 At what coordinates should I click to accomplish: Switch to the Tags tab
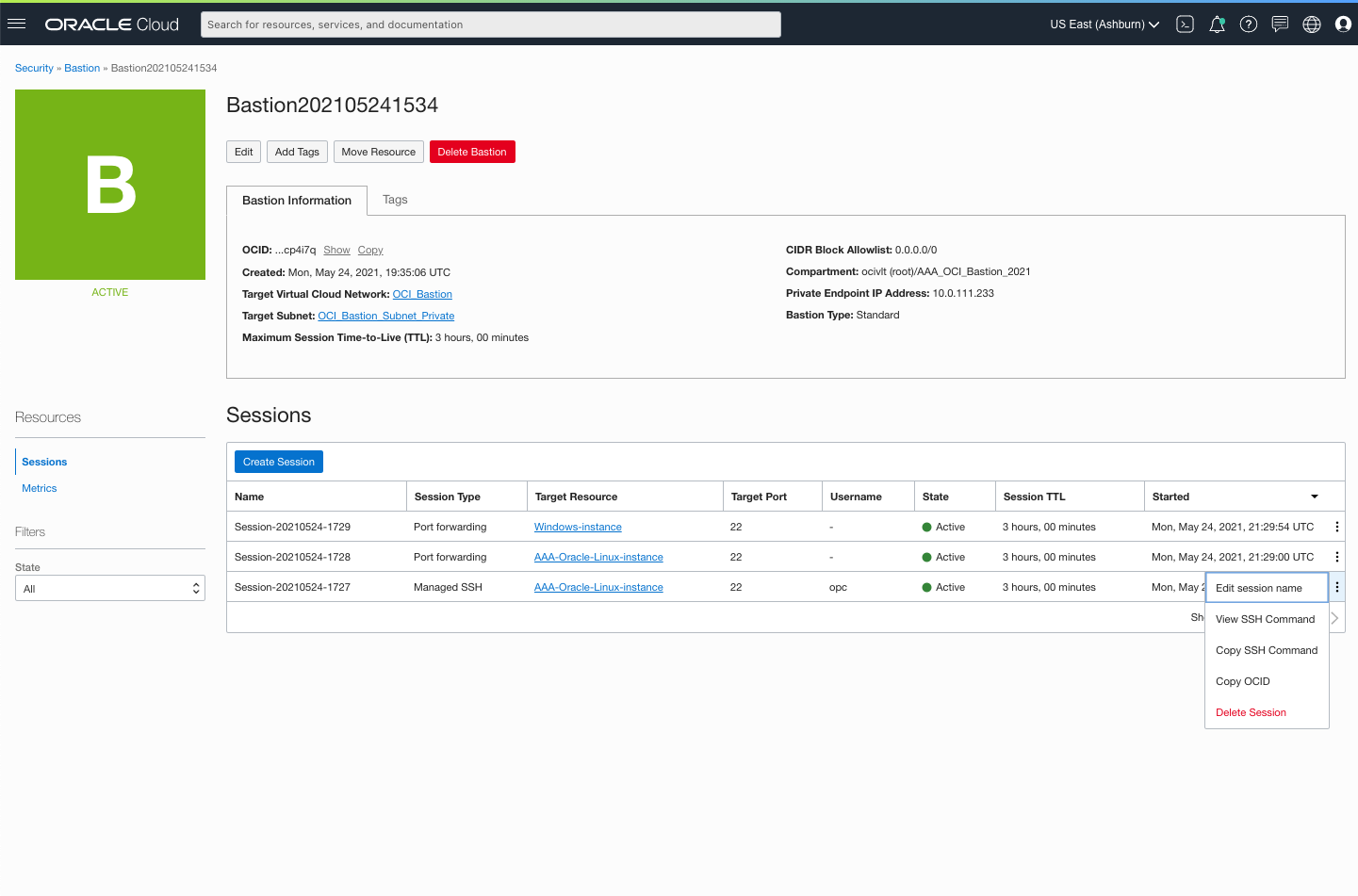pyautogui.click(x=395, y=200)
